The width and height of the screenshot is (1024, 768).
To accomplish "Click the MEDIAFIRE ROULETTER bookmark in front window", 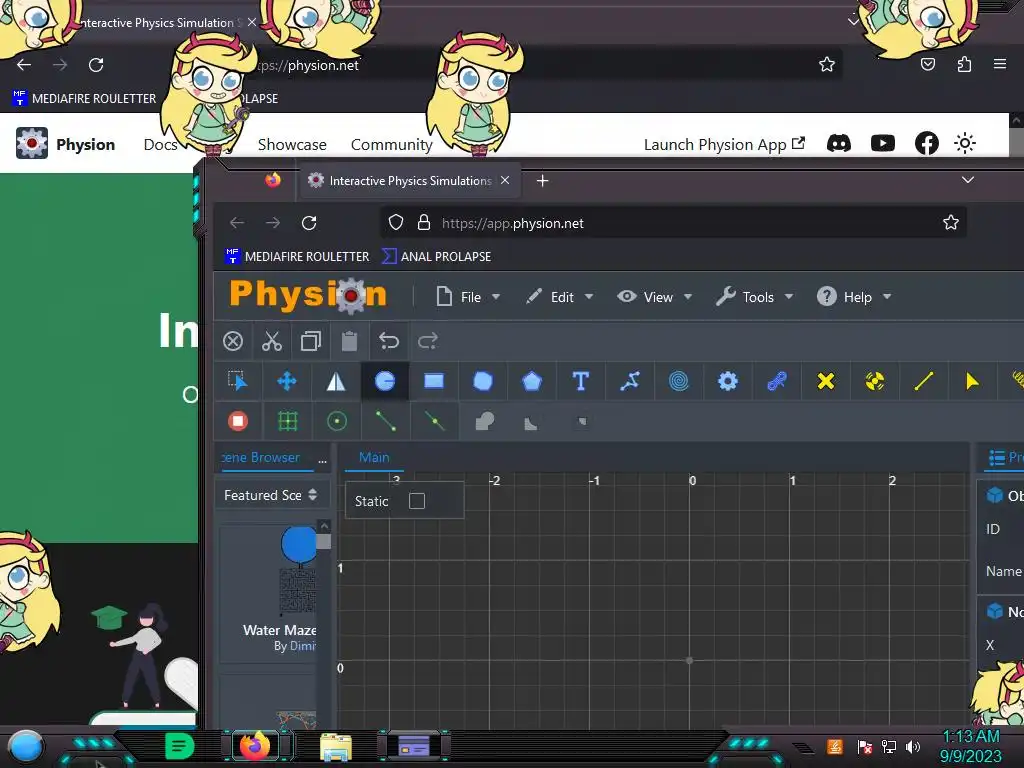I will [297, 257].
